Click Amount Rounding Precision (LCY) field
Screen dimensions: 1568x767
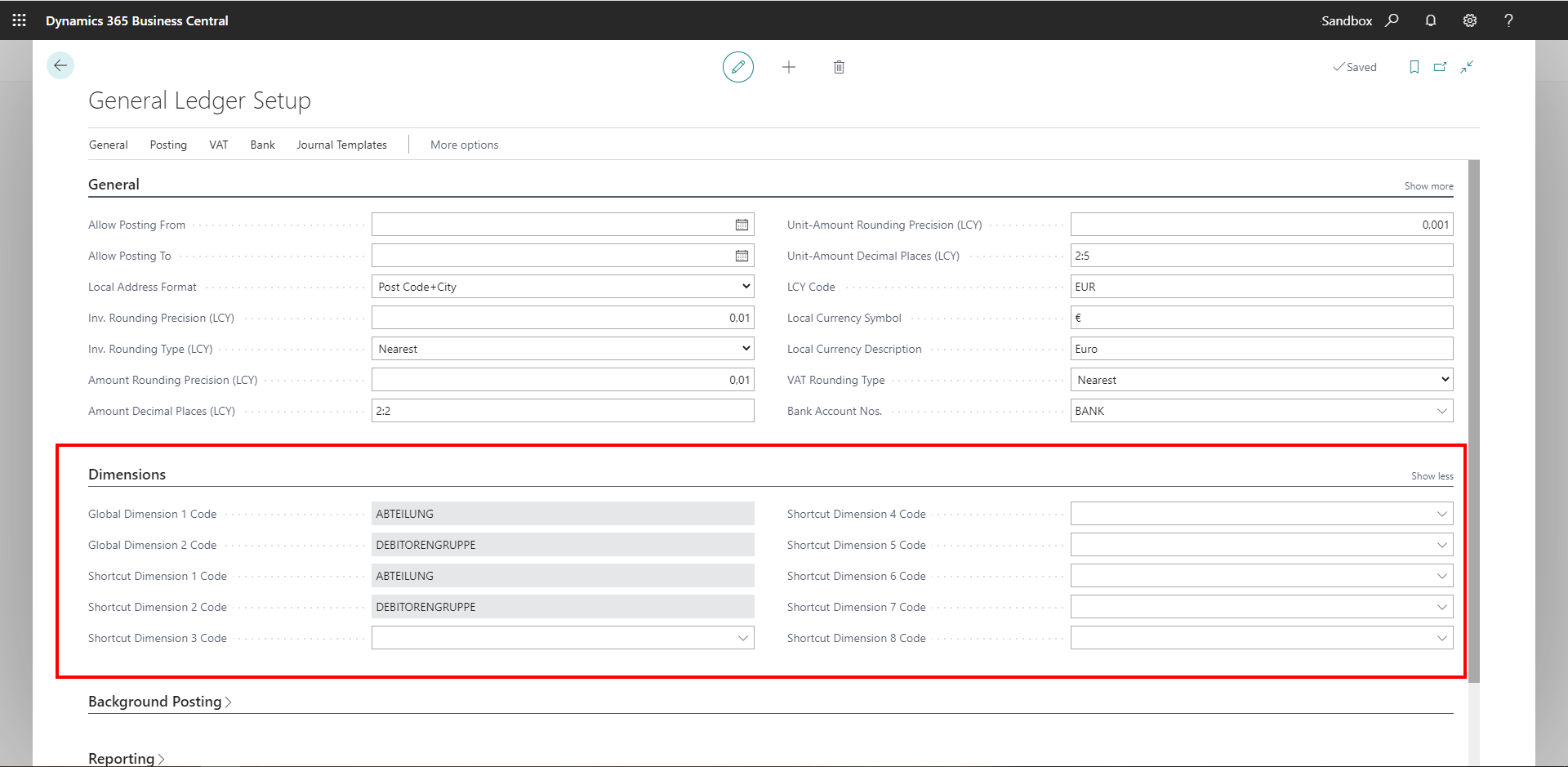[563, 380]
